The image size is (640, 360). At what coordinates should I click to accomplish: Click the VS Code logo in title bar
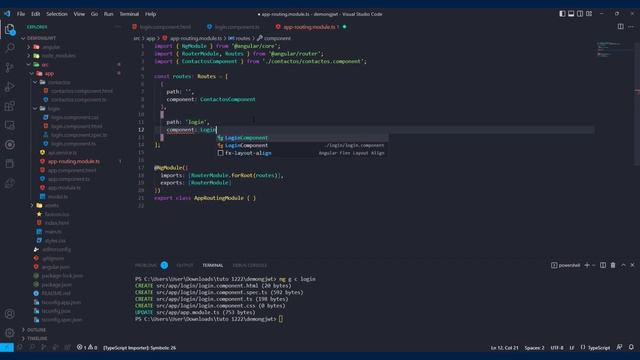pyautogui.click(x=7, y=13)
